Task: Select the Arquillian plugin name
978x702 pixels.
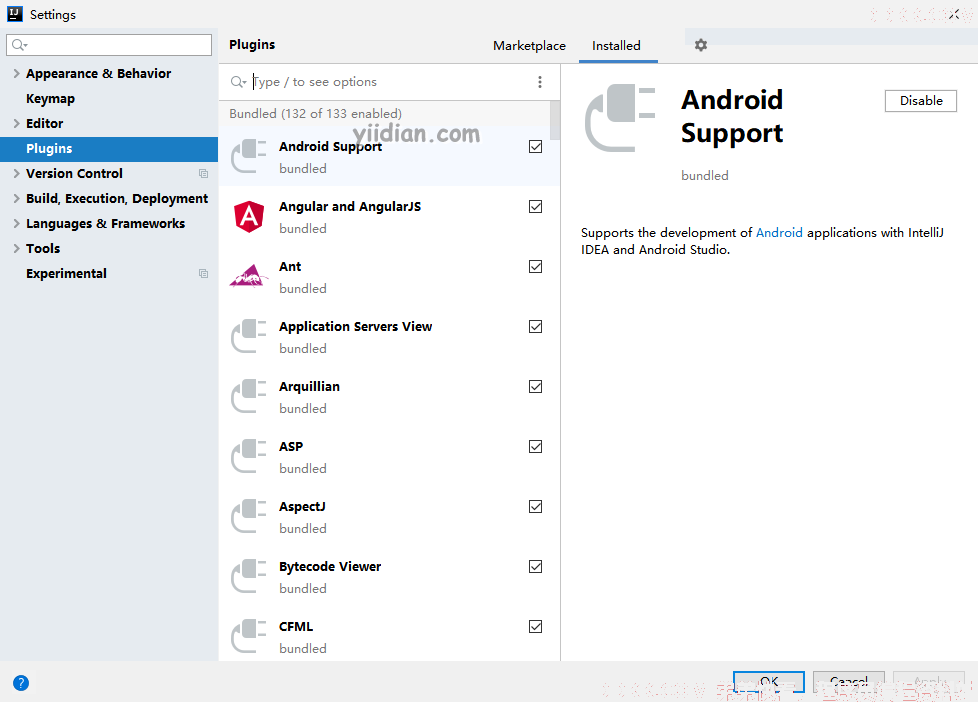Action: (x=309, y=386)
